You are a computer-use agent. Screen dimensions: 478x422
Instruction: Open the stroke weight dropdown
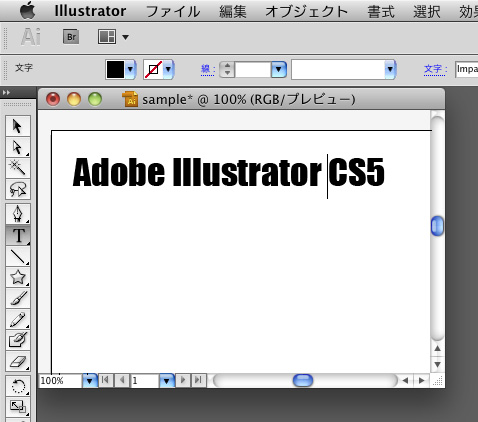coord(279,69)
